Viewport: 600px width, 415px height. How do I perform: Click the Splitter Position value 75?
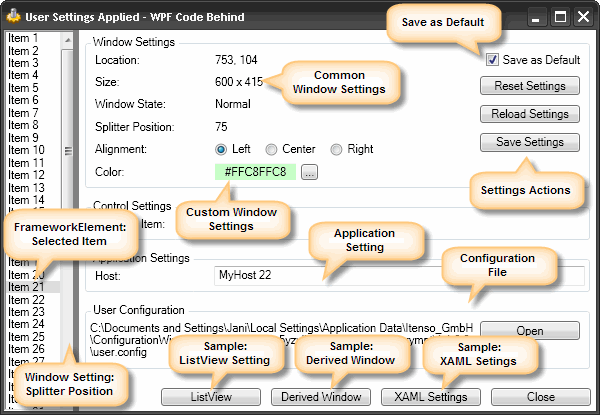[221, 127]
